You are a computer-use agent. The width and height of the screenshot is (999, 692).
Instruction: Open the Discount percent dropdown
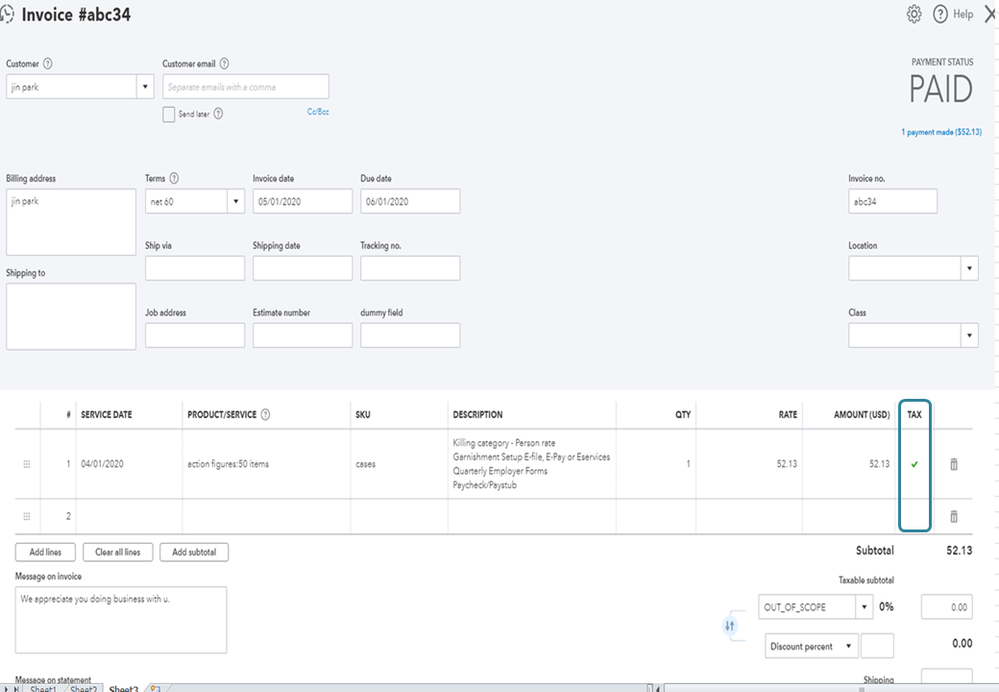[x=849, y=646]
